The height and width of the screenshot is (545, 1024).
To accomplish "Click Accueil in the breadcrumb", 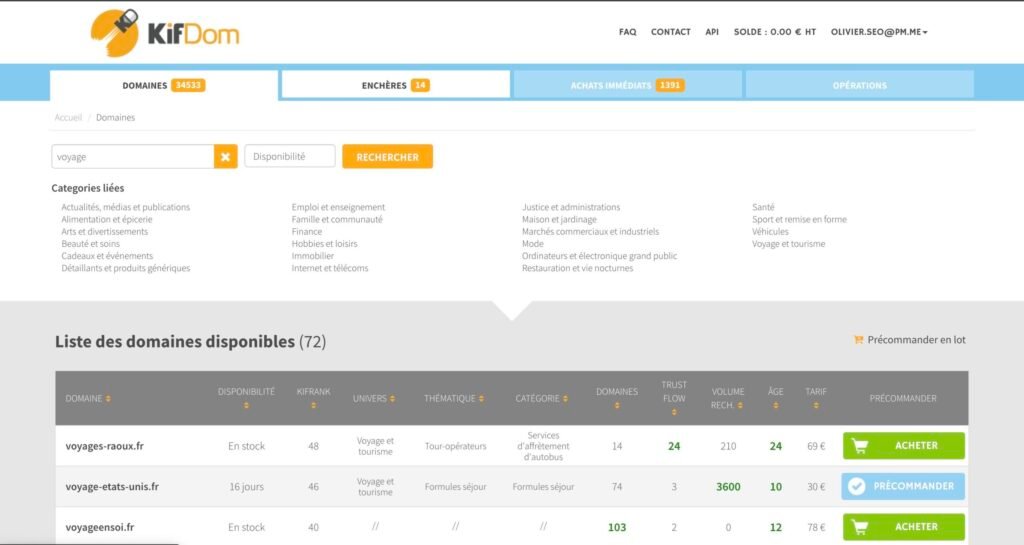I will click(69, 118).
